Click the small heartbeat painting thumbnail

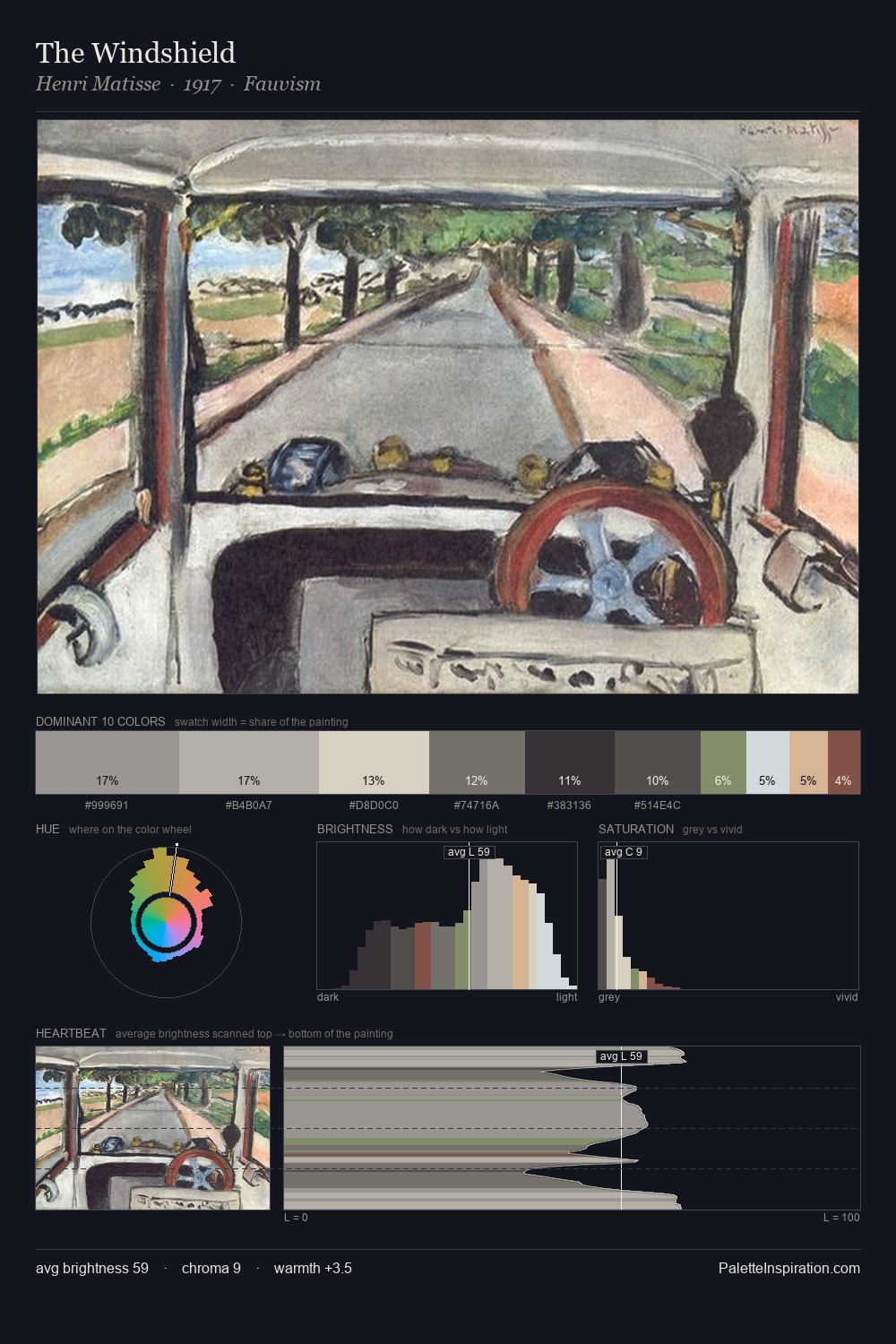click(x=152, y=1128)
